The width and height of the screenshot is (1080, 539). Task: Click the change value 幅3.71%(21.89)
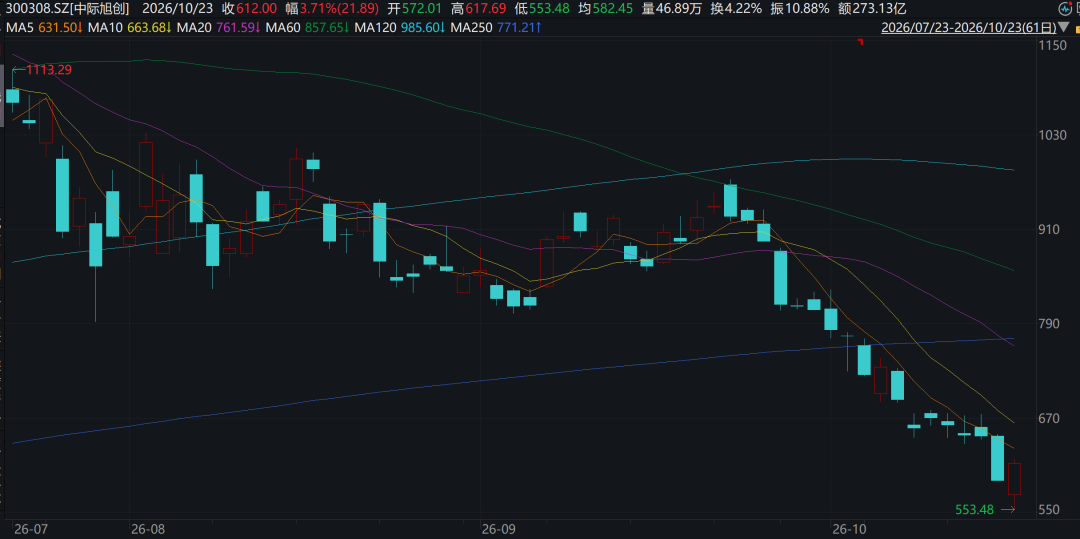(x=331, y=9)
